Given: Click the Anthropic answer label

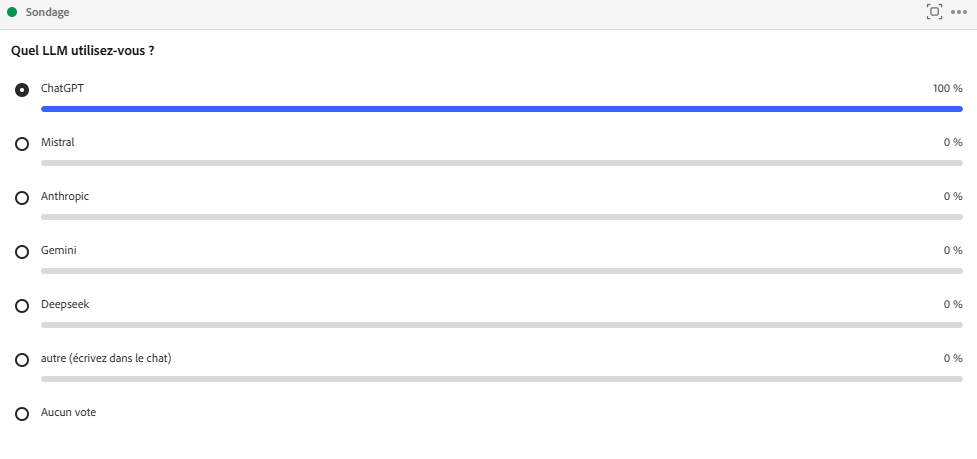Looking at the screenshot, I should coord(65,196).
